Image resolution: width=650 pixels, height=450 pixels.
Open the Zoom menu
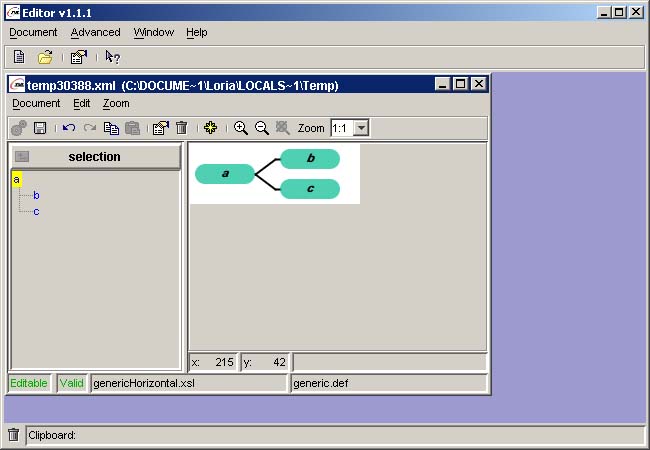[x=116, y=104]
